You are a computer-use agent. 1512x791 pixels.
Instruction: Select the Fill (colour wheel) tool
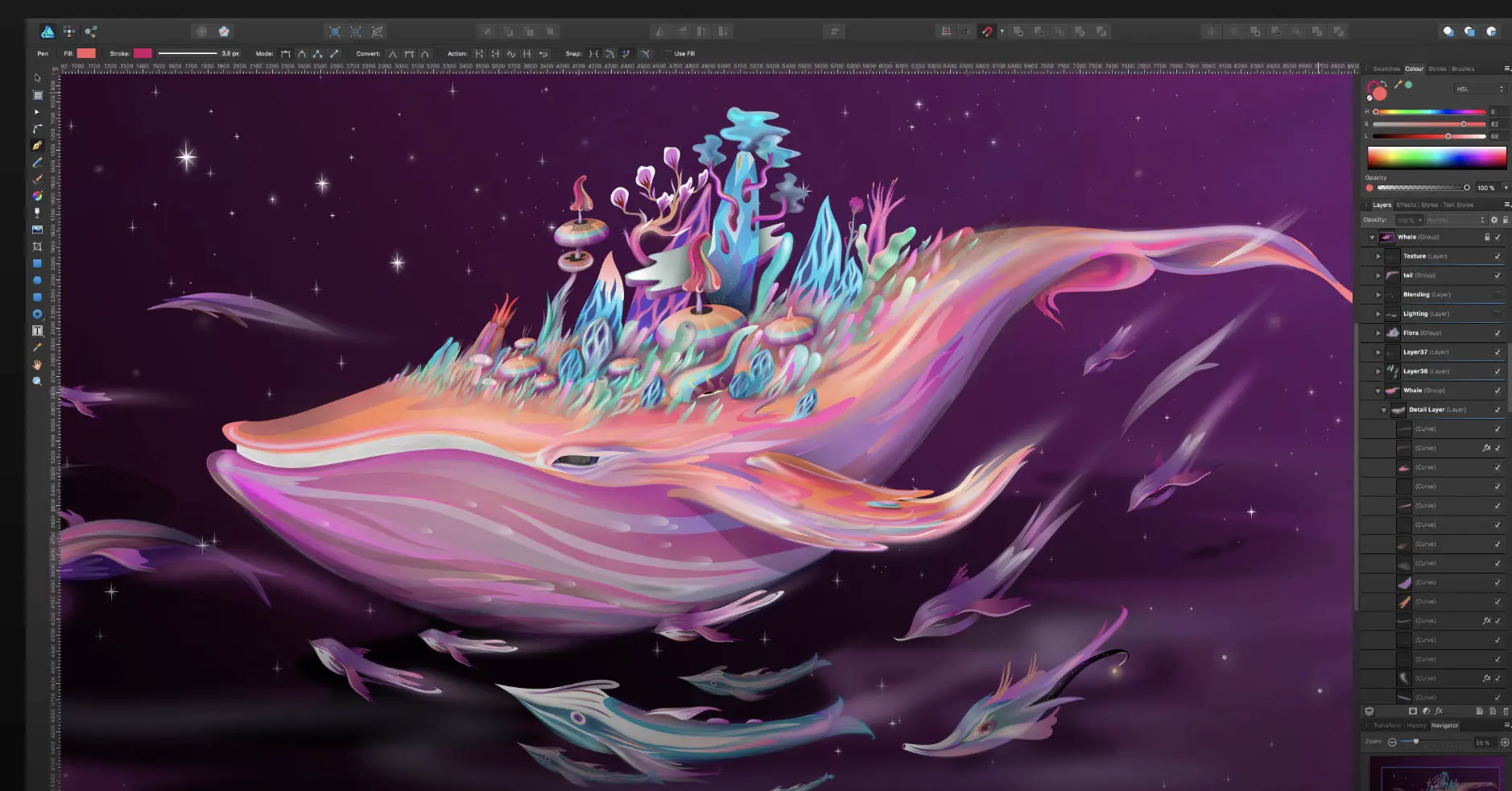click(x=37, y=196)
